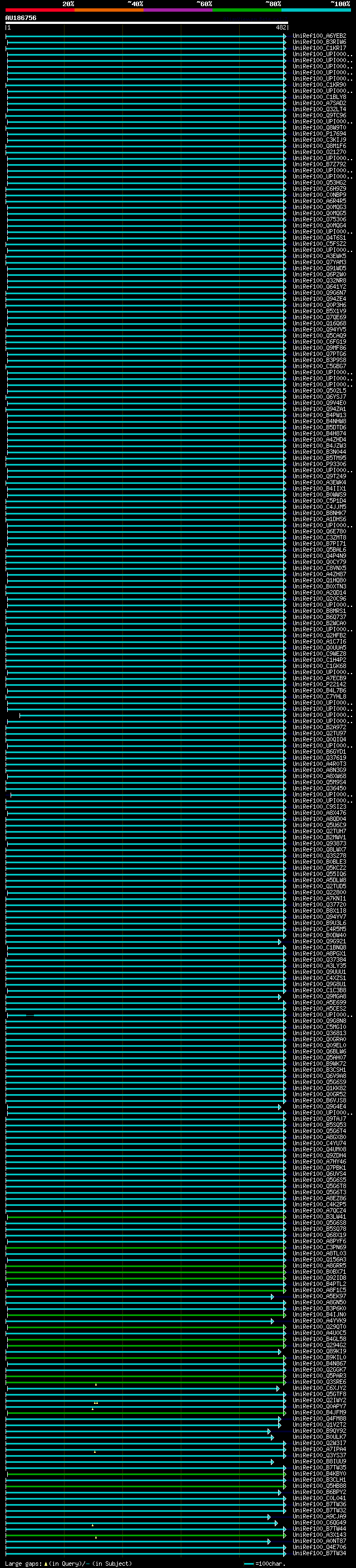This screenshot has width=356, height=1568.
Task: Click the UniRef100_Q5BAL6 label
Action: (319, 550)
